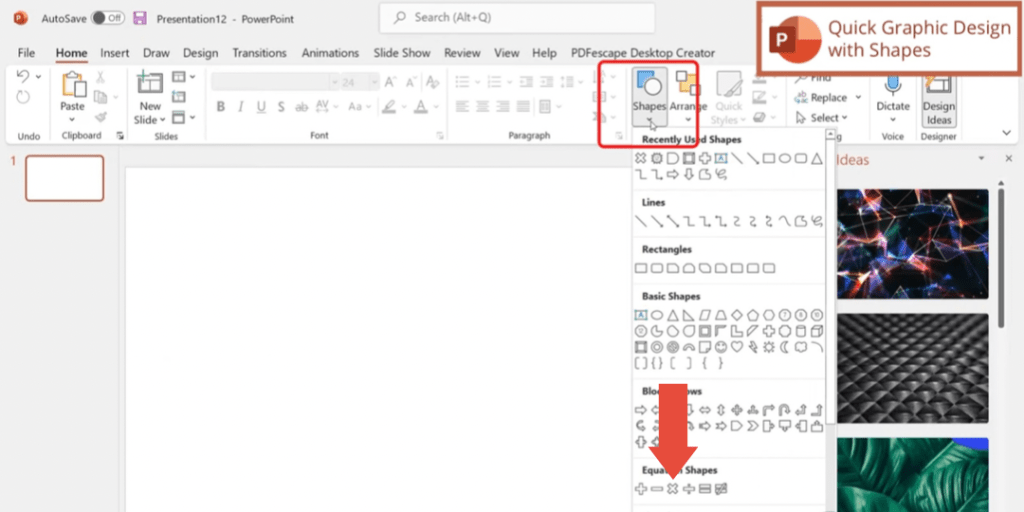This screenshot has height=512, width=1024.
Task: Select first Rectangle in Rectangles section
Action: 641,268
